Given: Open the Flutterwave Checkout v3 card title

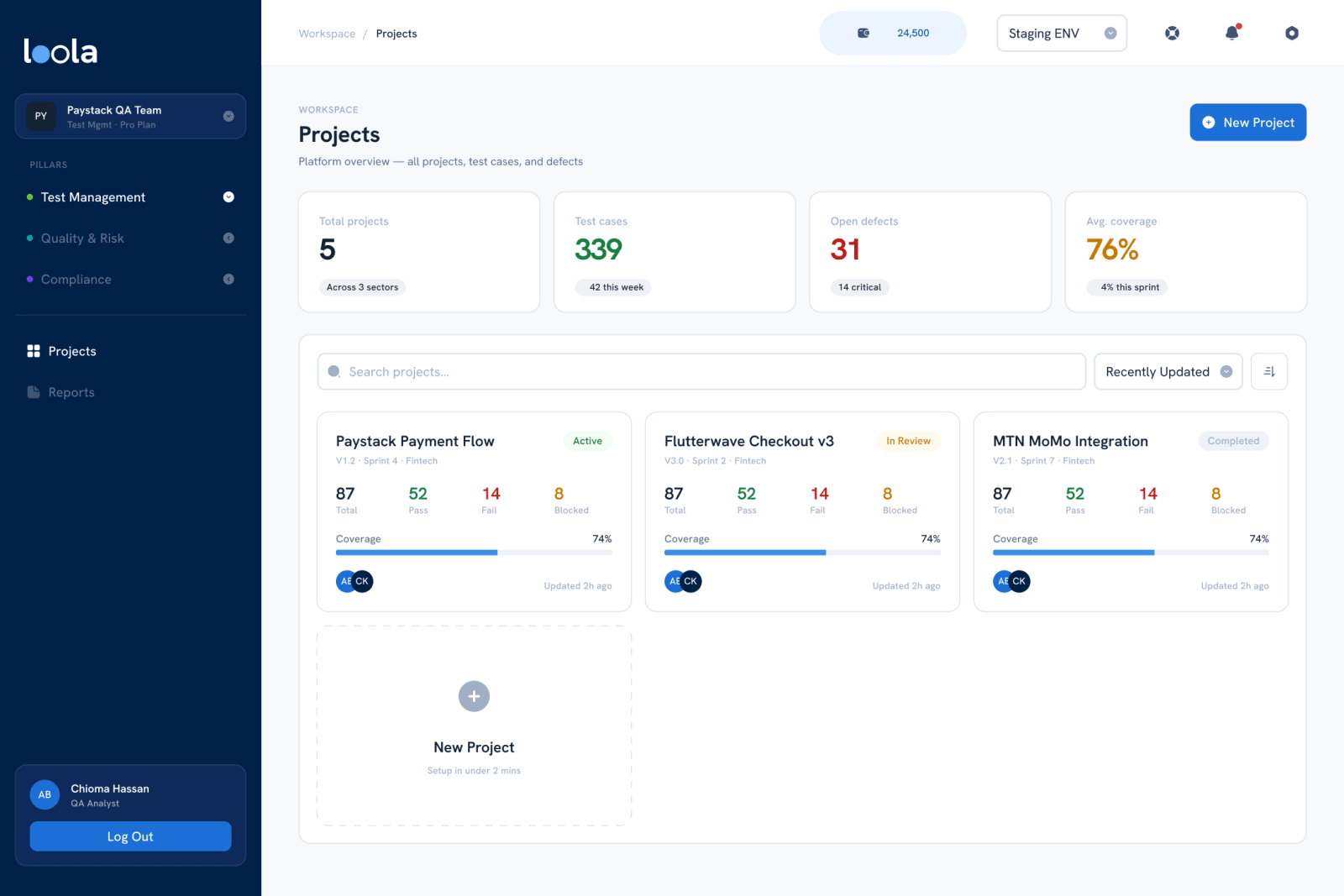Looking at the screenshot, I should click(749, 441).
